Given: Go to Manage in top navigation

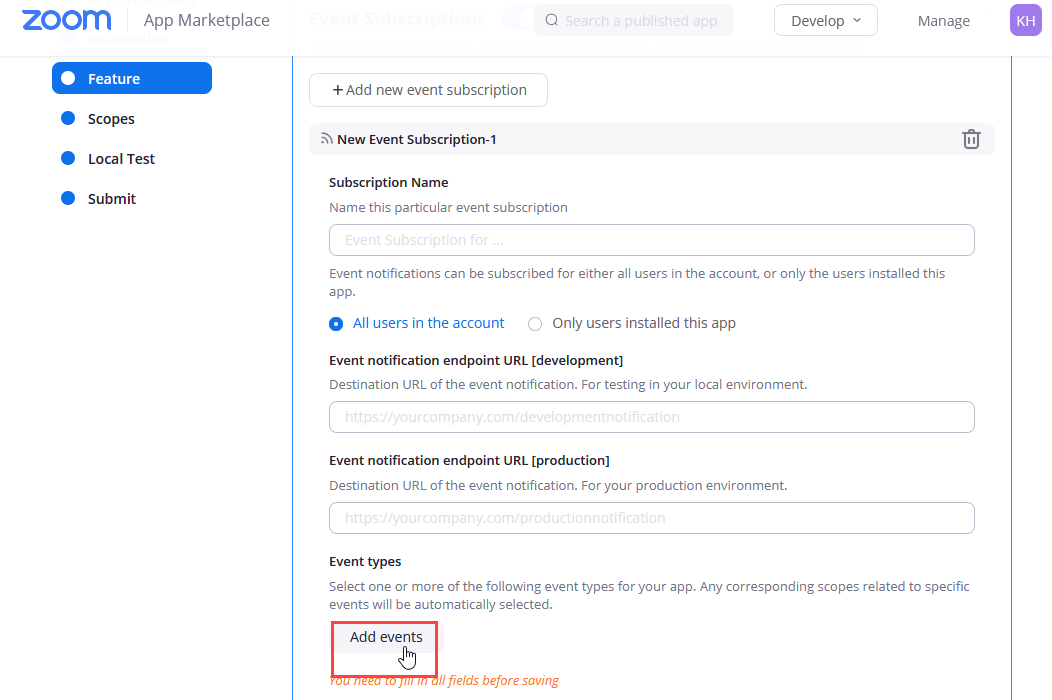Looking at the screenshot, I should pyautogui.click(x=943, y=20).
